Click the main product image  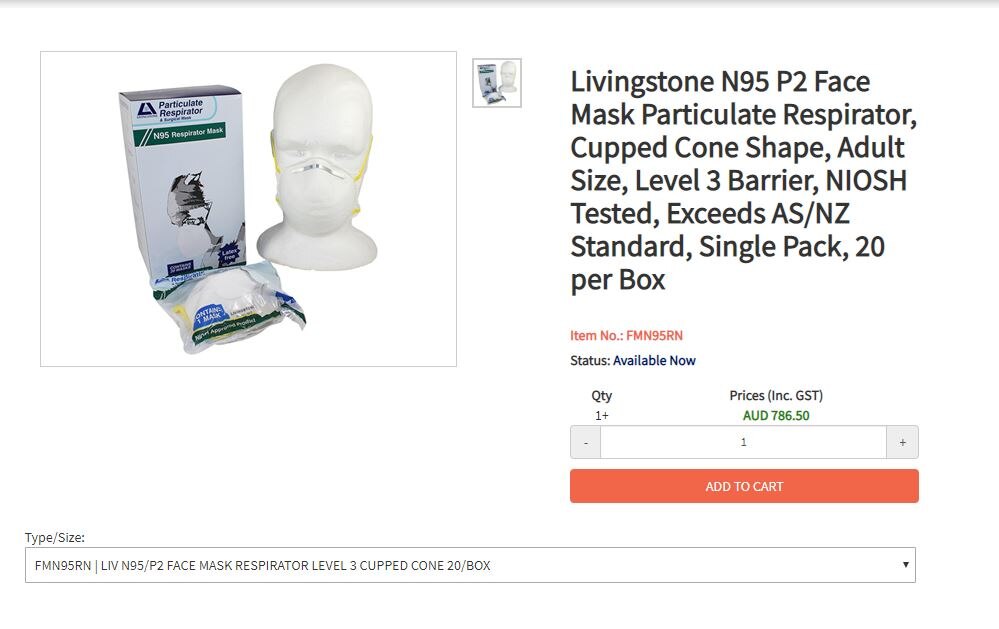[x=248, y=209]
